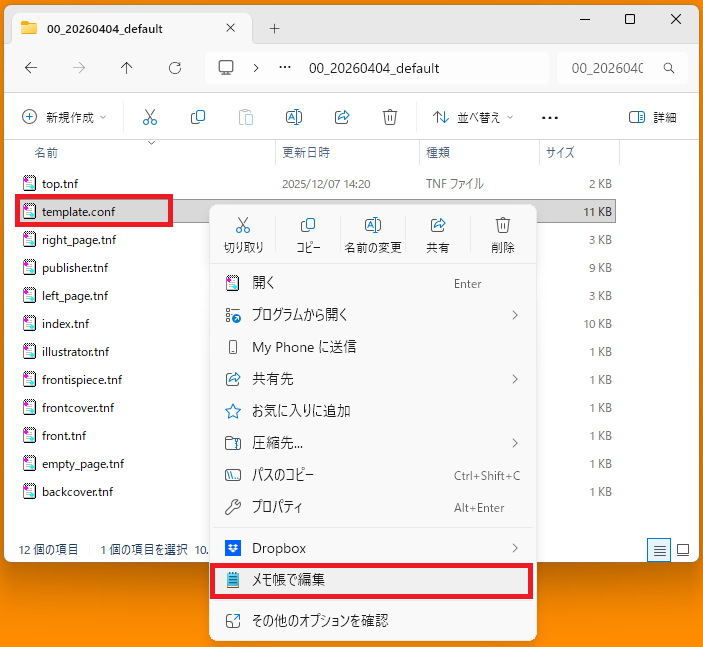Switch to details list view icon
This screenshot has height=647, width=703.
[659, 550]
